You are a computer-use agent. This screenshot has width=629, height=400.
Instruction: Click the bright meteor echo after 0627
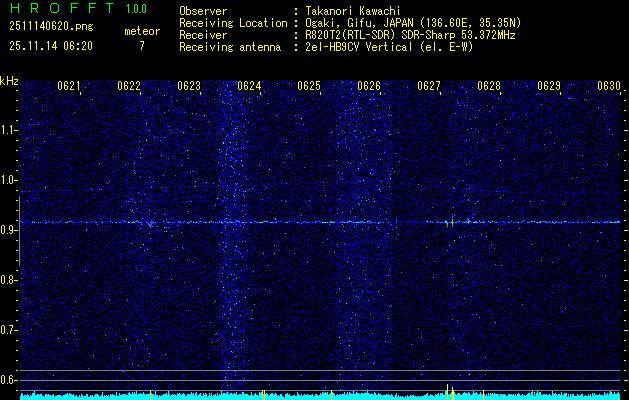coord(452,221)
